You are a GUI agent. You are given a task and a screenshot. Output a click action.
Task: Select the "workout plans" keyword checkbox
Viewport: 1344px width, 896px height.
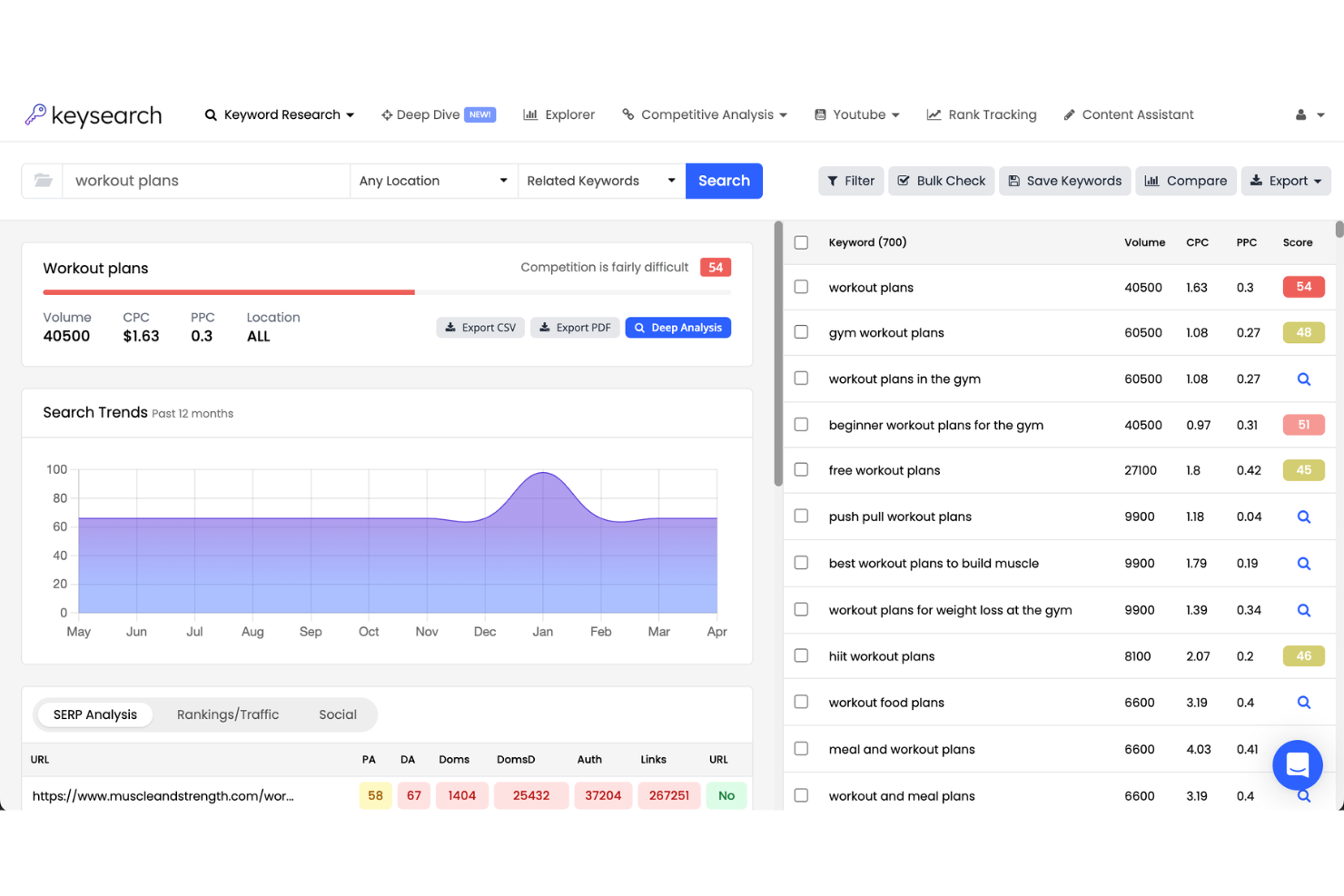point(801,287)
